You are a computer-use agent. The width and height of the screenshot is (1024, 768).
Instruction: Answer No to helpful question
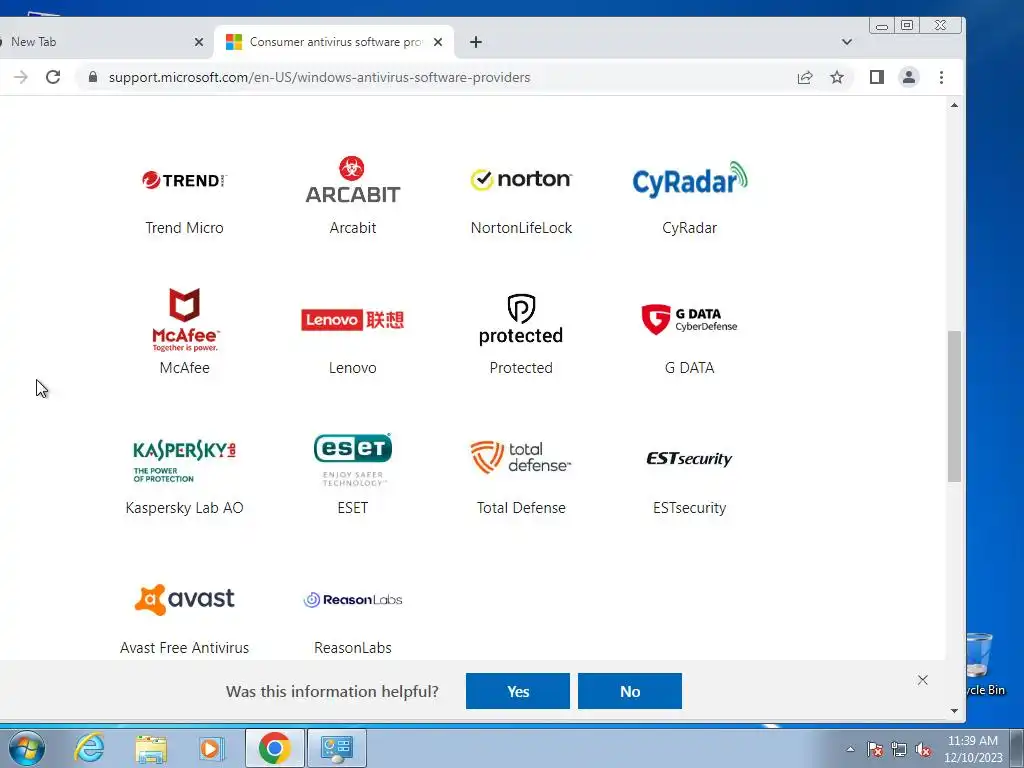tap(630, 691)
